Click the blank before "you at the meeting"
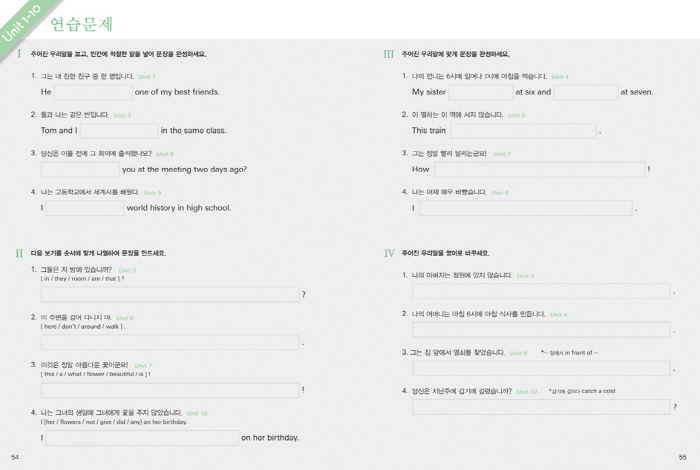700x470 pixels. (80, 169)
